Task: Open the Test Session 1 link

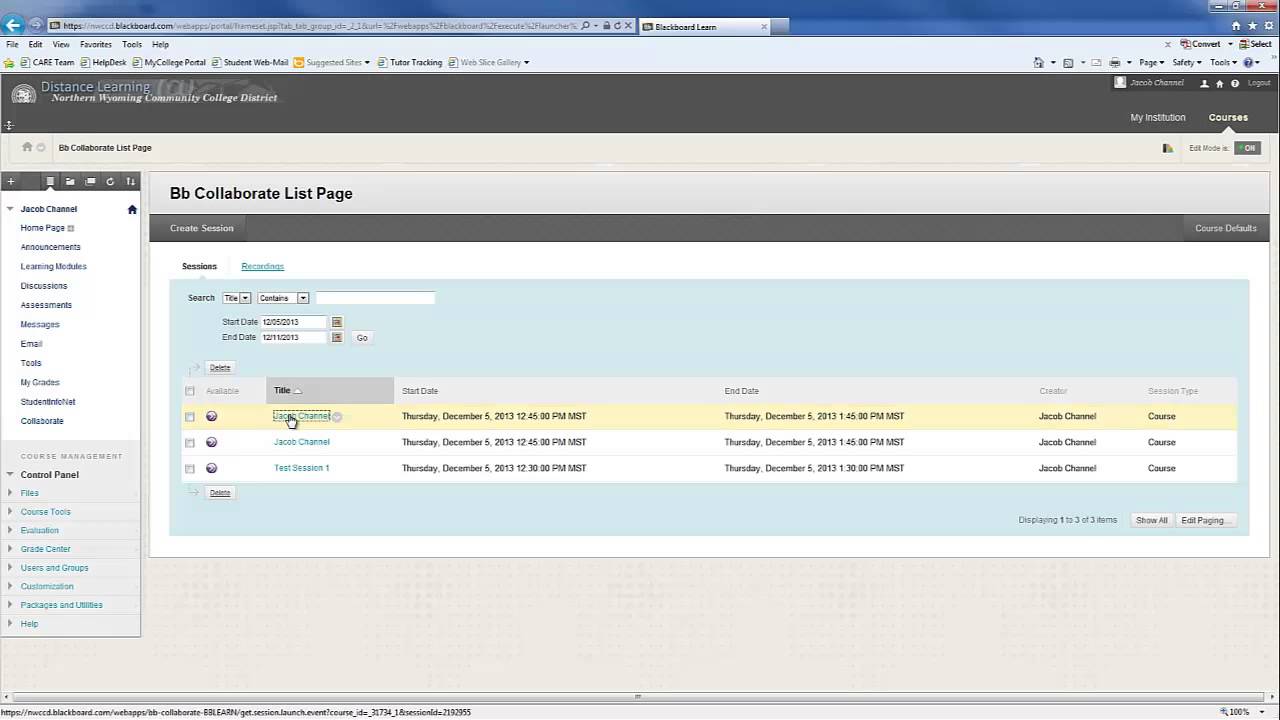Action: (301, 468)
